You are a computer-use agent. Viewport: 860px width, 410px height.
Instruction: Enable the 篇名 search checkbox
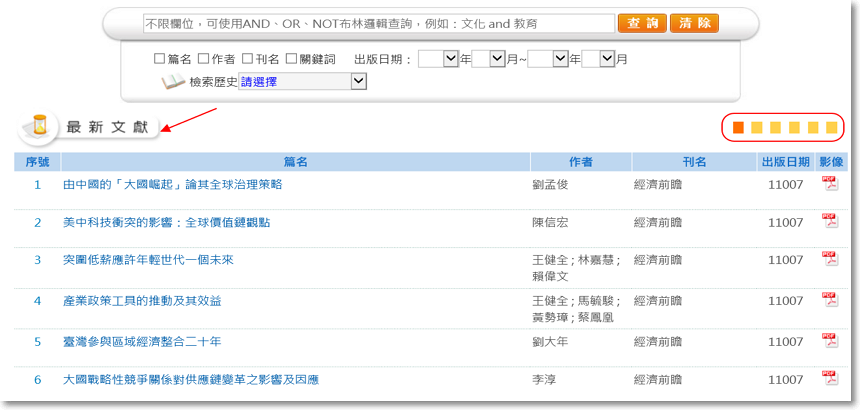[159, 60]
